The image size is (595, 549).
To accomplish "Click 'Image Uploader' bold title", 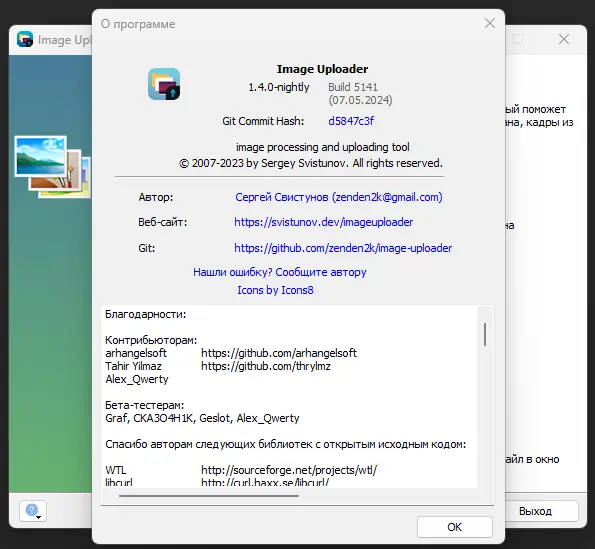I will tap(322, 69).
